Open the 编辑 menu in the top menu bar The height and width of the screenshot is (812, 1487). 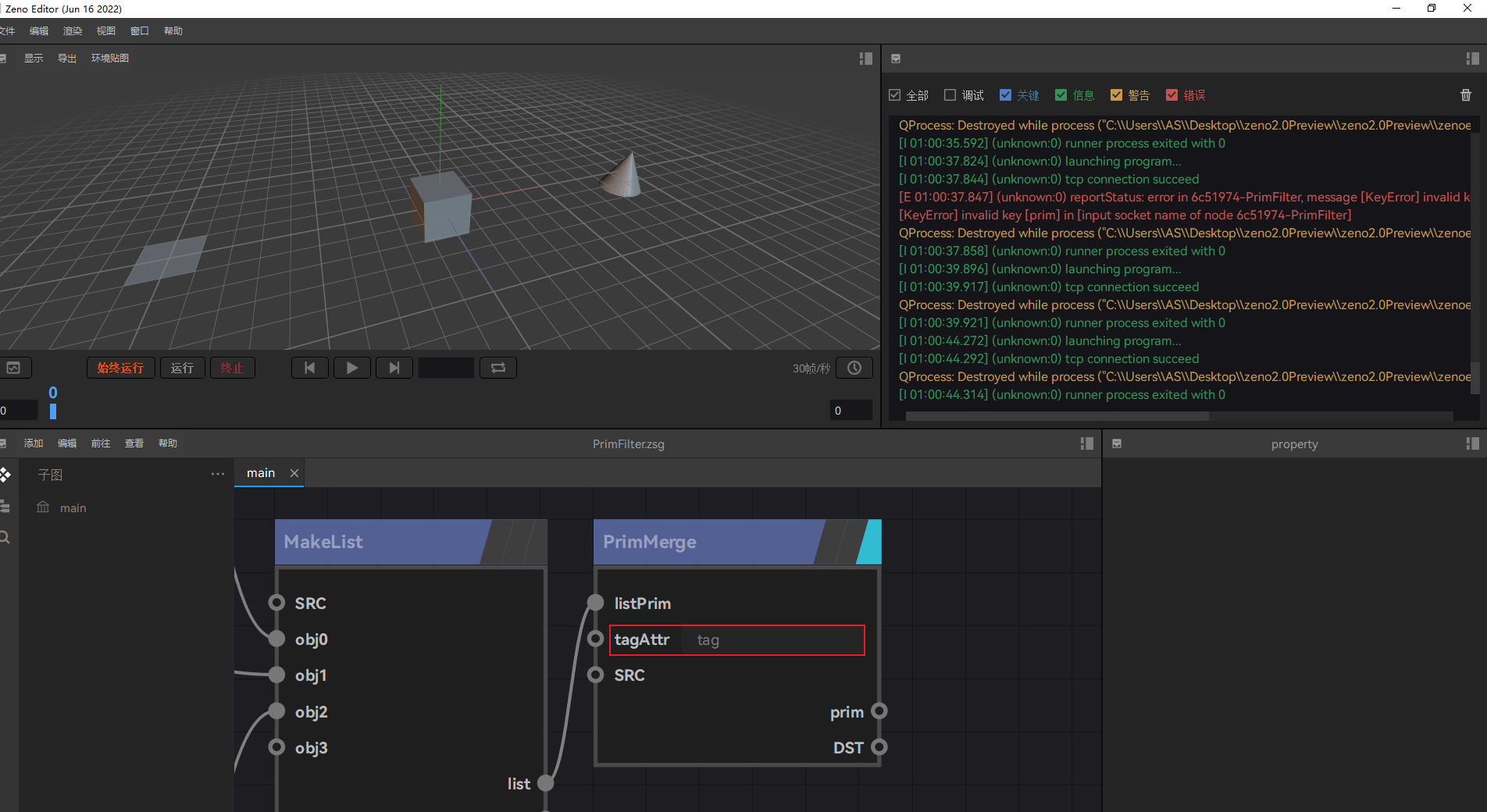click(39, 31)
